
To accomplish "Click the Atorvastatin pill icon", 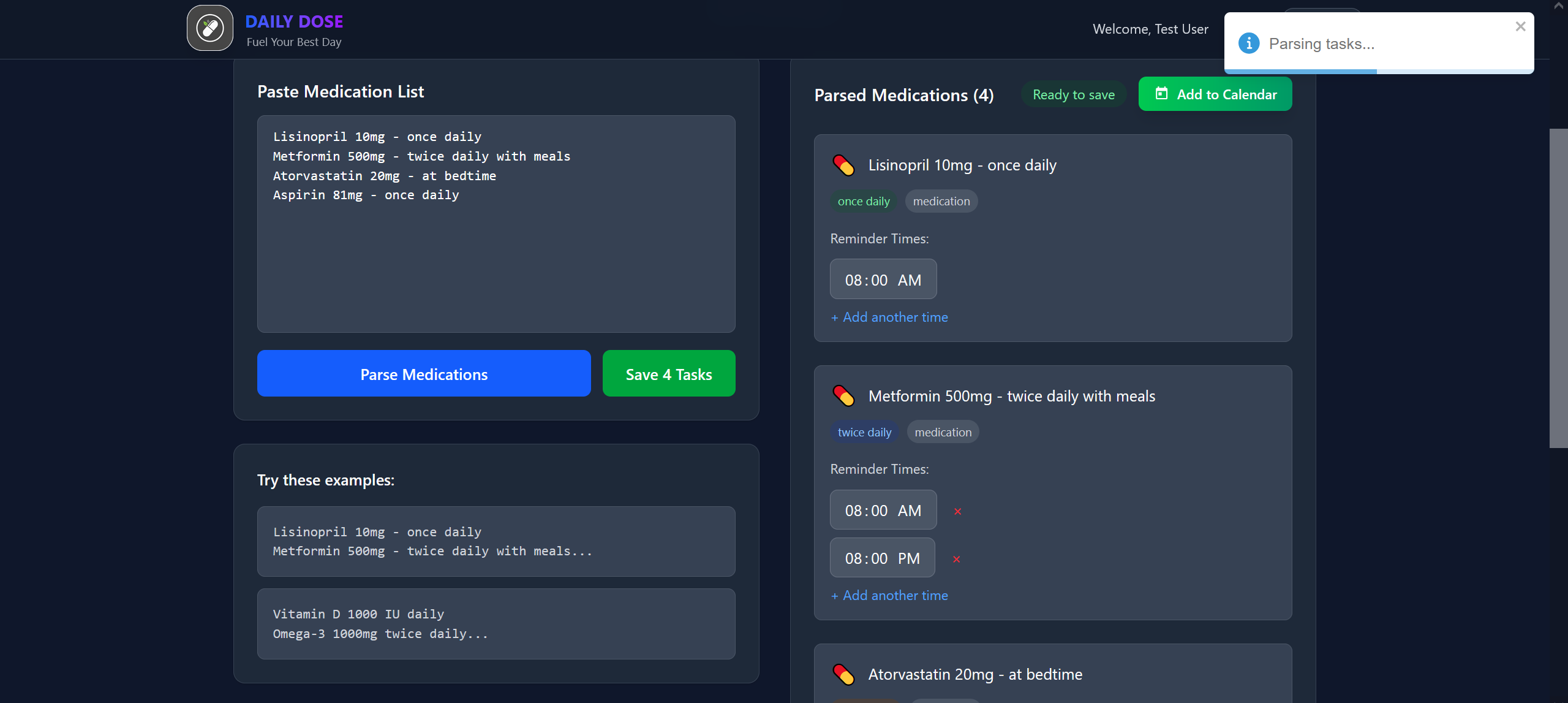I will point(843,675).
